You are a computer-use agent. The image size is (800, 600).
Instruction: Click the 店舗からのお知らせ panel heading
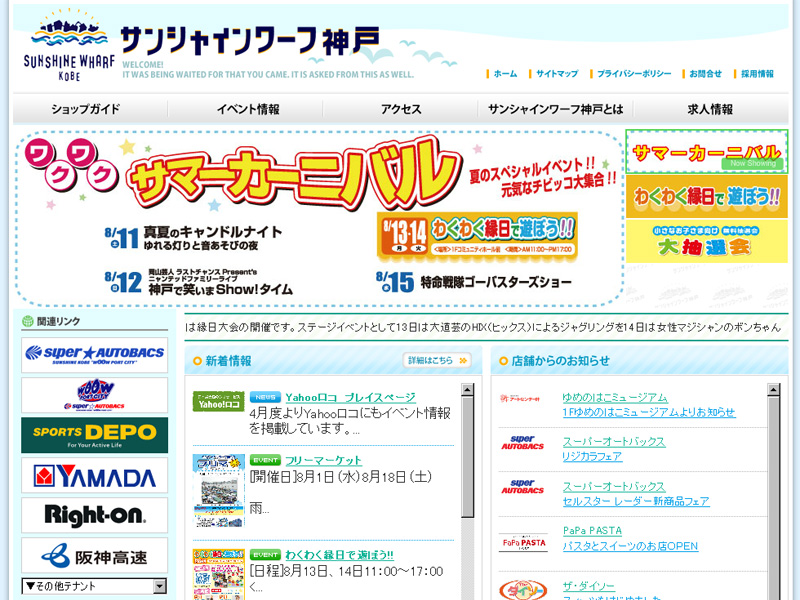click(561, 361)
